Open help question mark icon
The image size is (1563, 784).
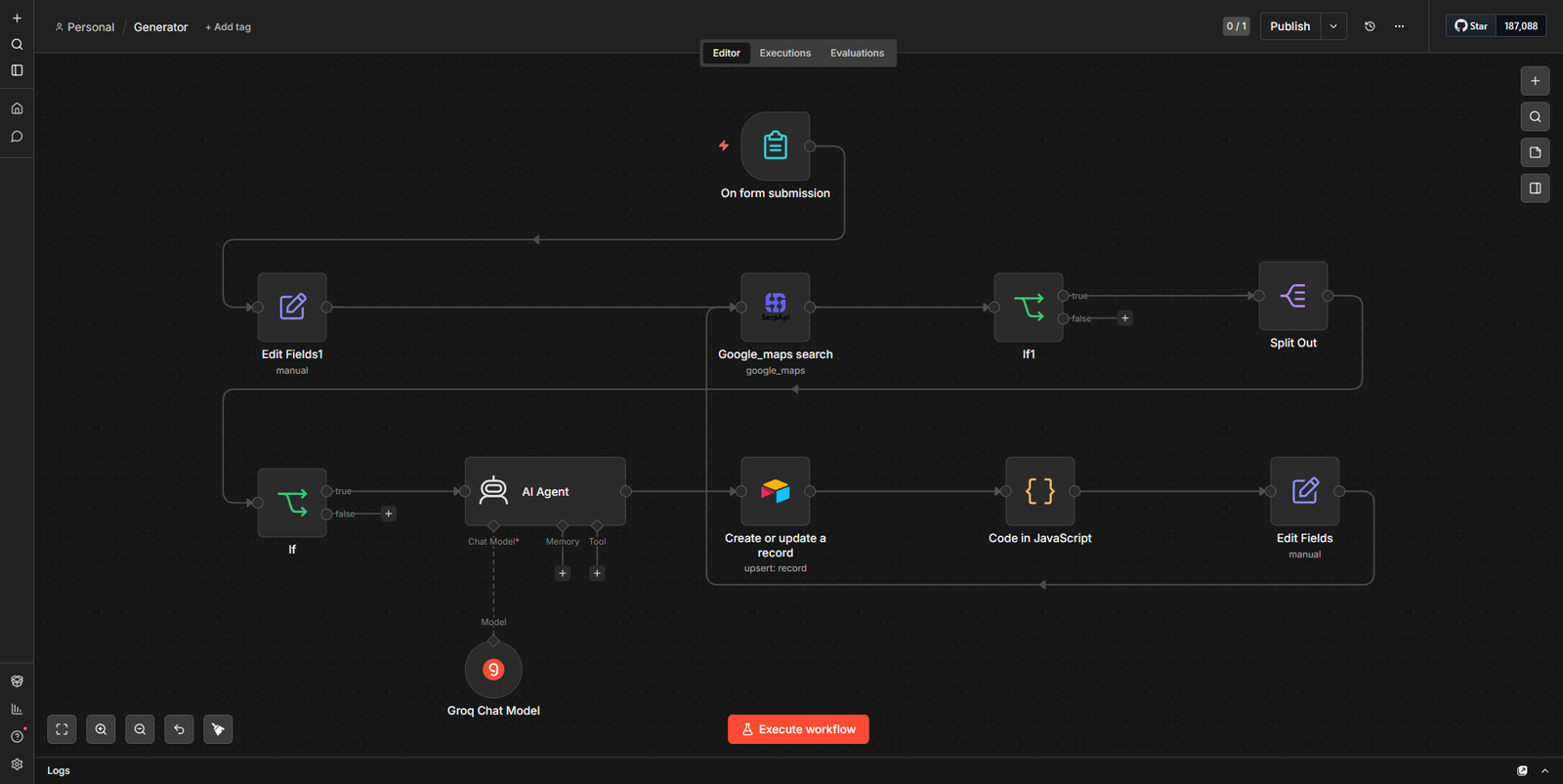pyautogui.click(x=17, y=736)
